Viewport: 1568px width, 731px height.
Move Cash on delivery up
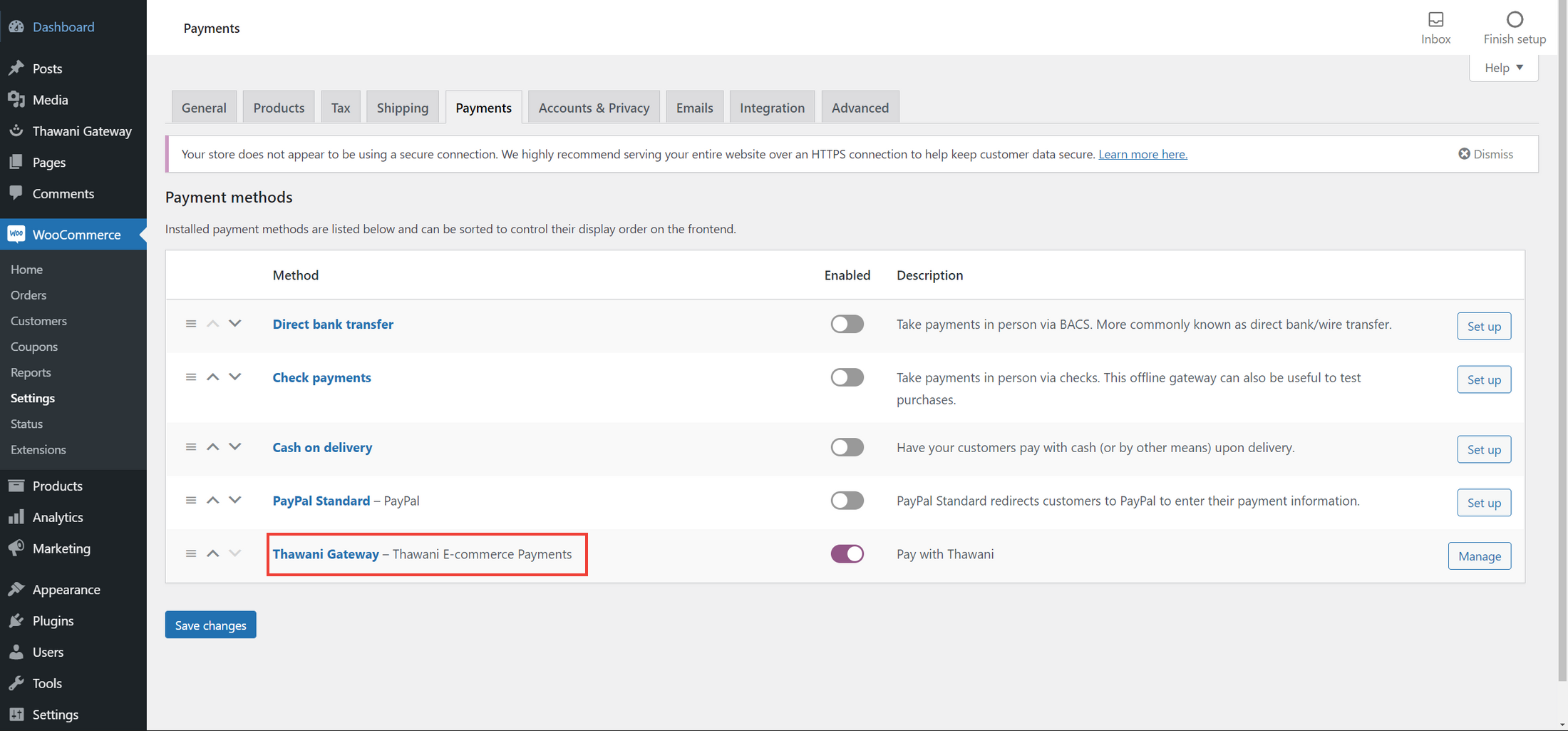pos(212,447)
